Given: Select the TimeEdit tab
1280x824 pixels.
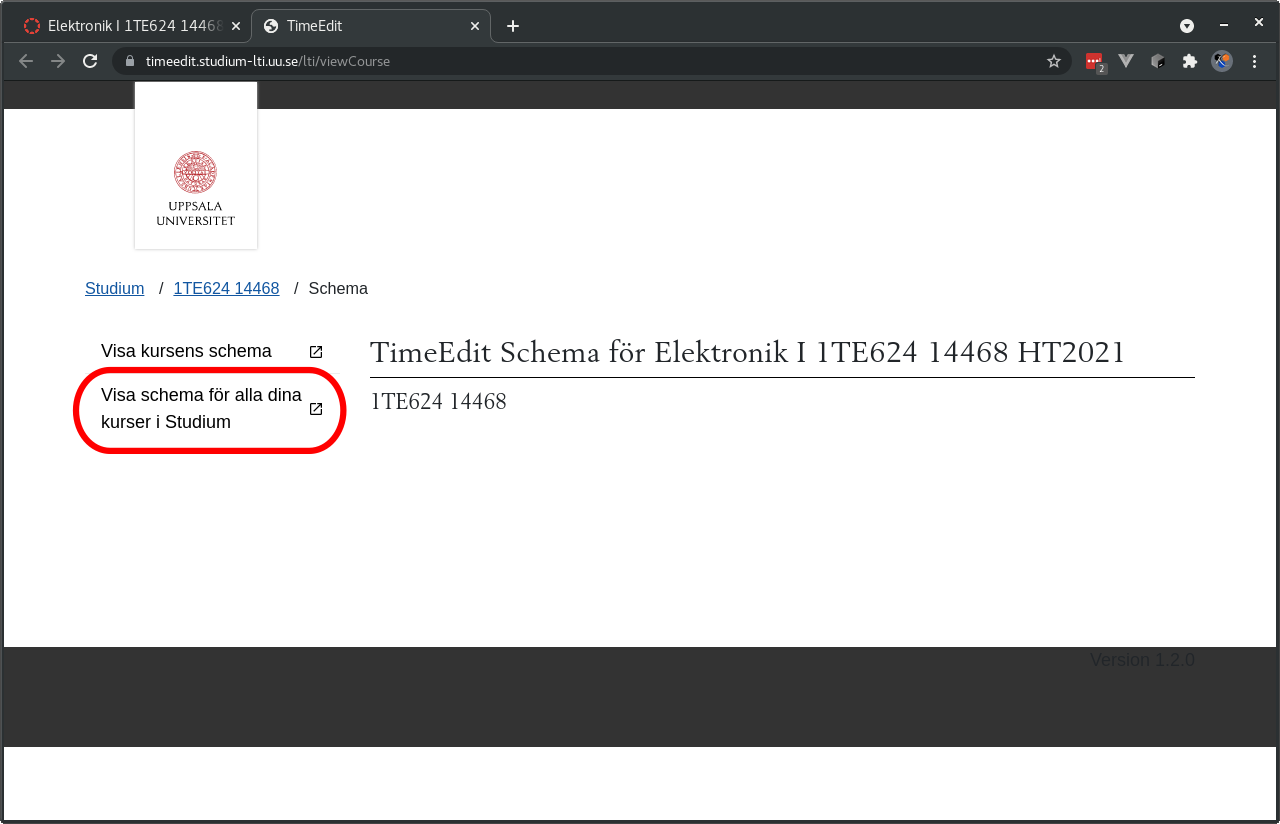Looking at the screenshot, I should [x=371, y=26].
